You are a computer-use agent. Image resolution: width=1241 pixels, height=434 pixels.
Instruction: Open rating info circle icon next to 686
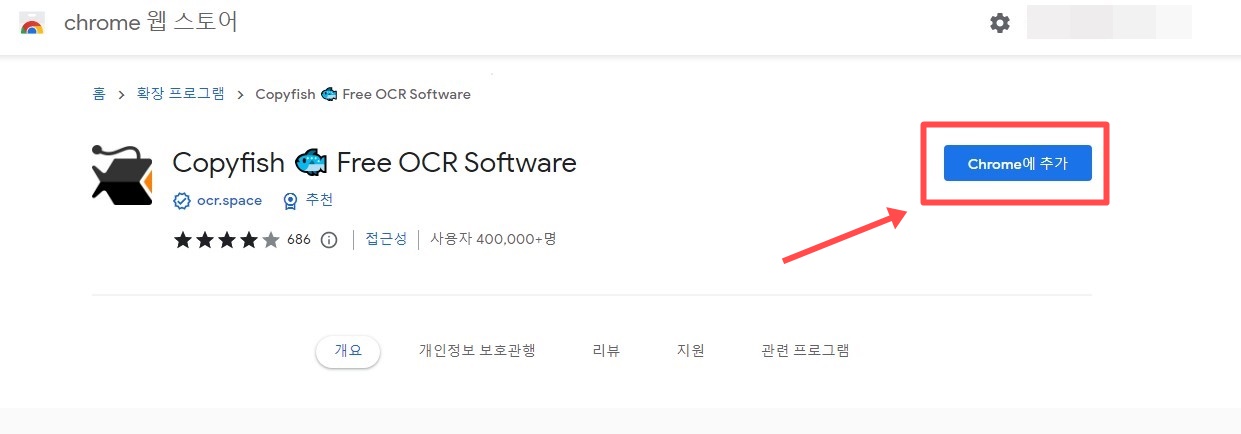[x=329, y=240]
